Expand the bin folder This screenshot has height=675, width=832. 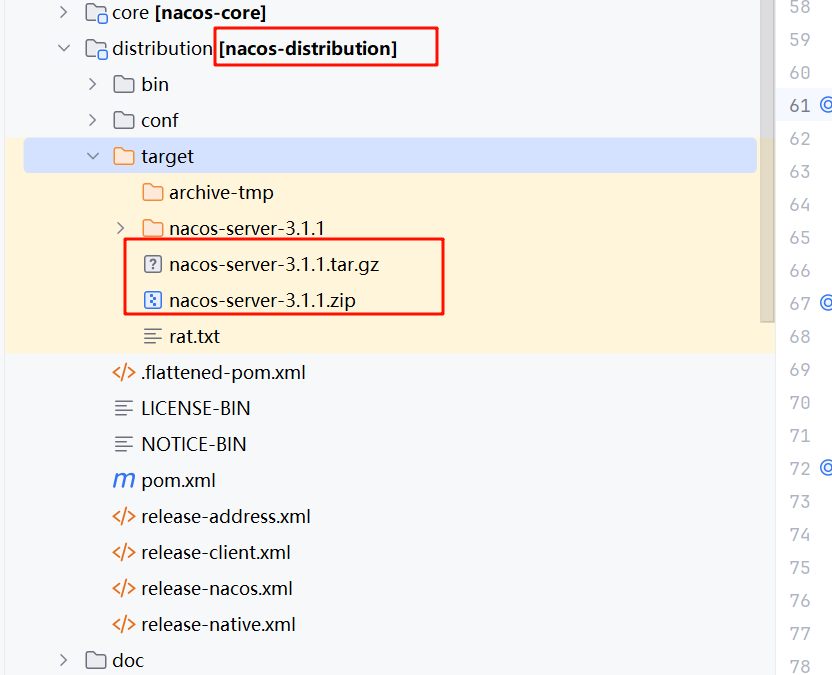[x=92, y=84]
